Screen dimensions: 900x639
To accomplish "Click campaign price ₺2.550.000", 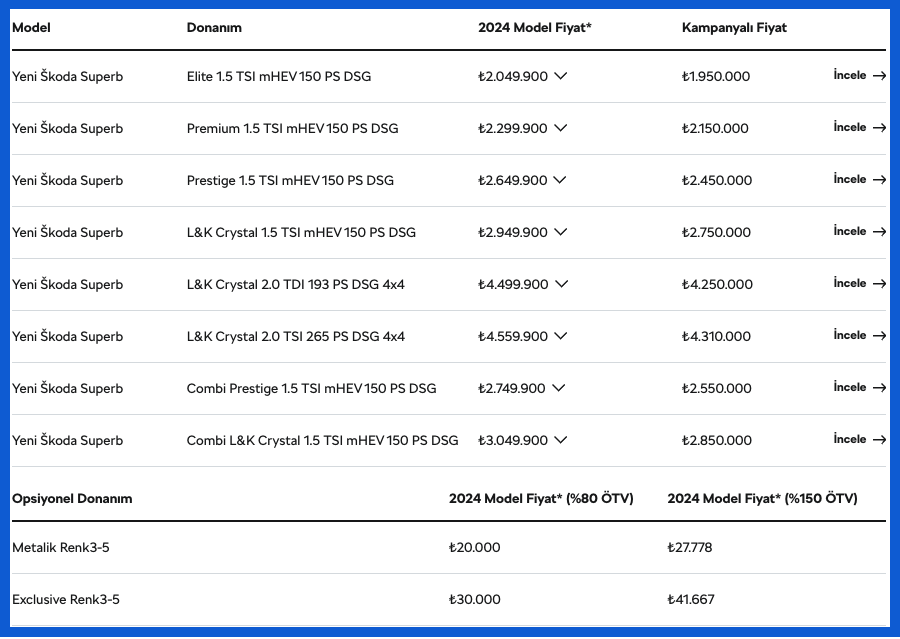I will point(717,389).
